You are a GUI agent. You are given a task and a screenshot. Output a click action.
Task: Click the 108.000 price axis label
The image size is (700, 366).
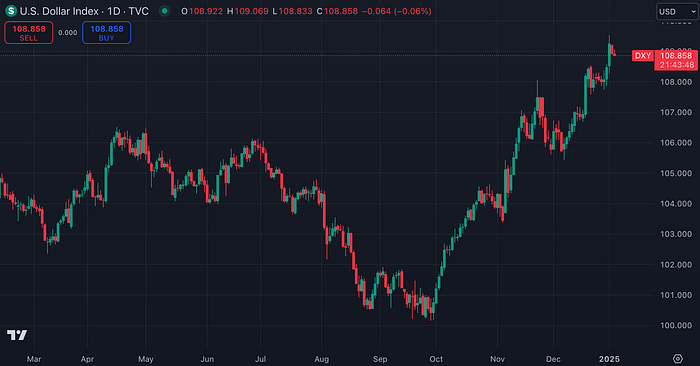pos(676,82)
